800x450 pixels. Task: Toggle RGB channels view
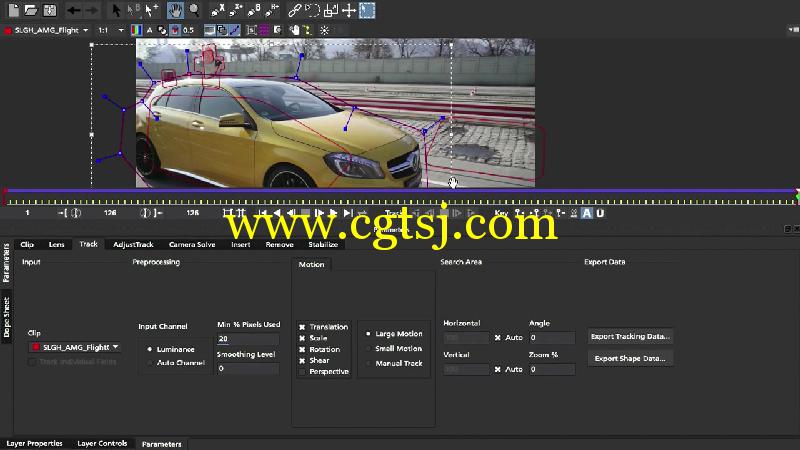click(136, 30)
